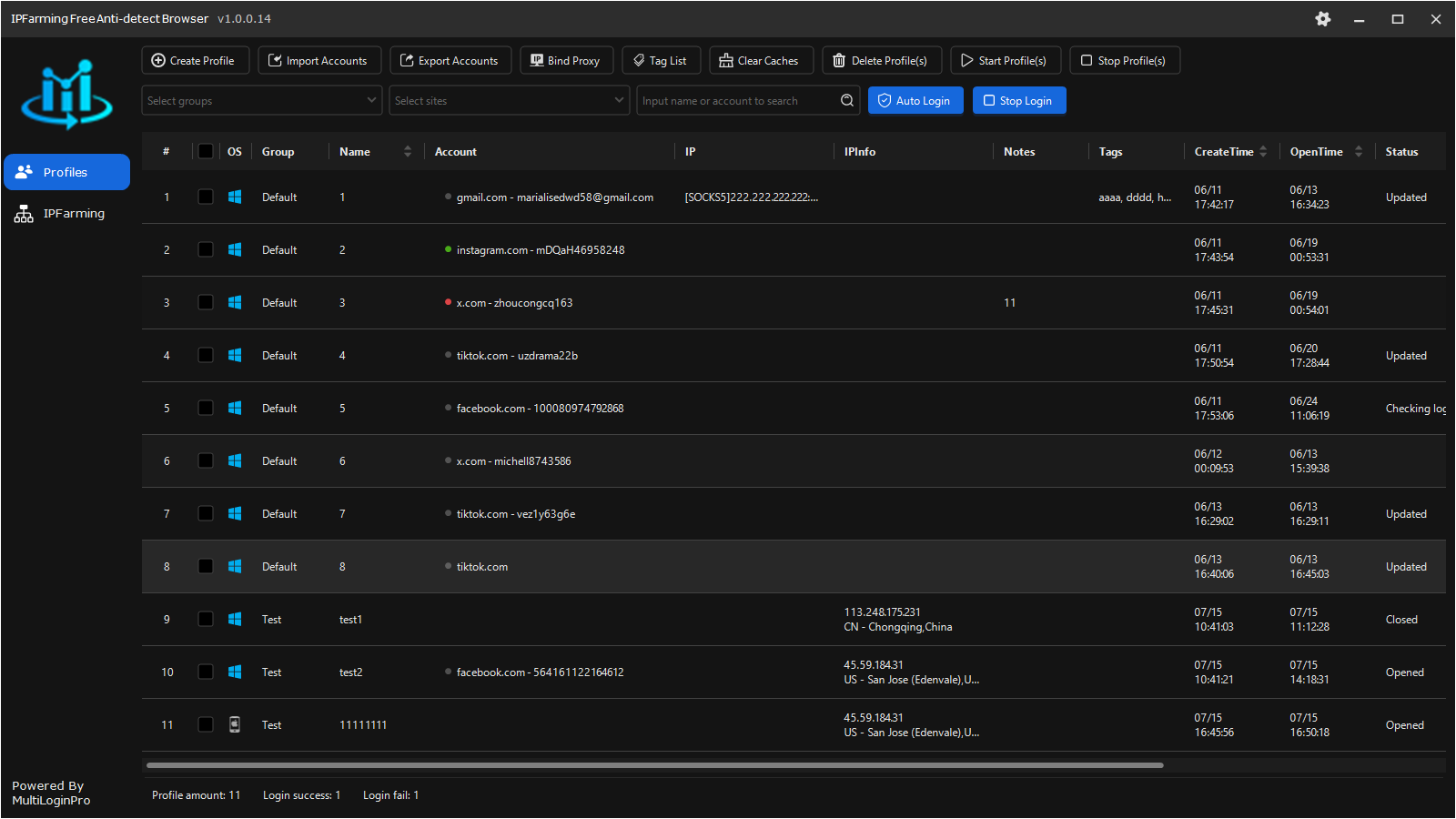Check the box for profile 11111111
This screenshot has height=819, width=1456.
pyautogui.click(x=206, y=724)
